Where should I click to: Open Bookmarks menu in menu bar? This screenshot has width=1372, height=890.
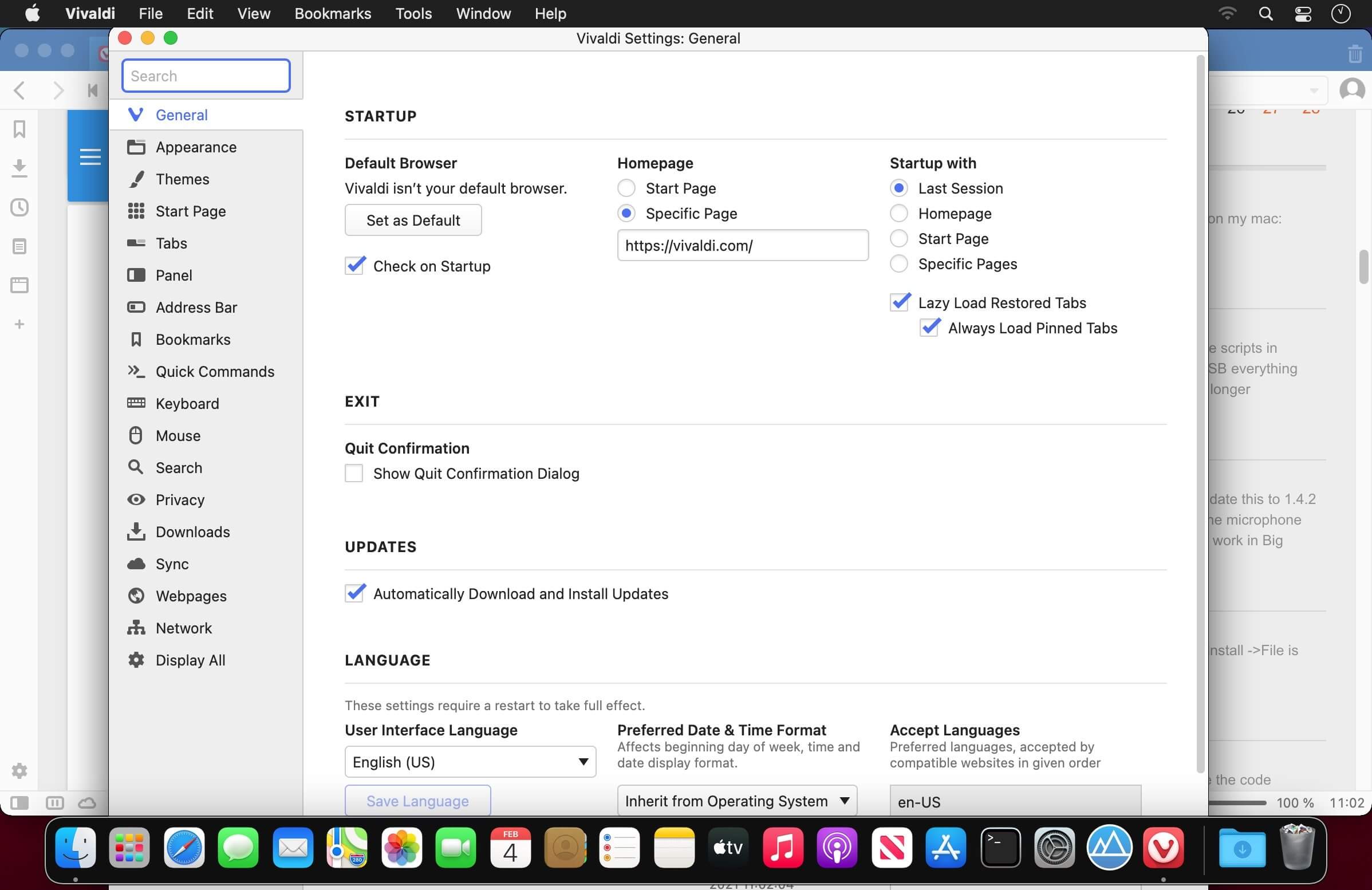click(x=333, y=13)
